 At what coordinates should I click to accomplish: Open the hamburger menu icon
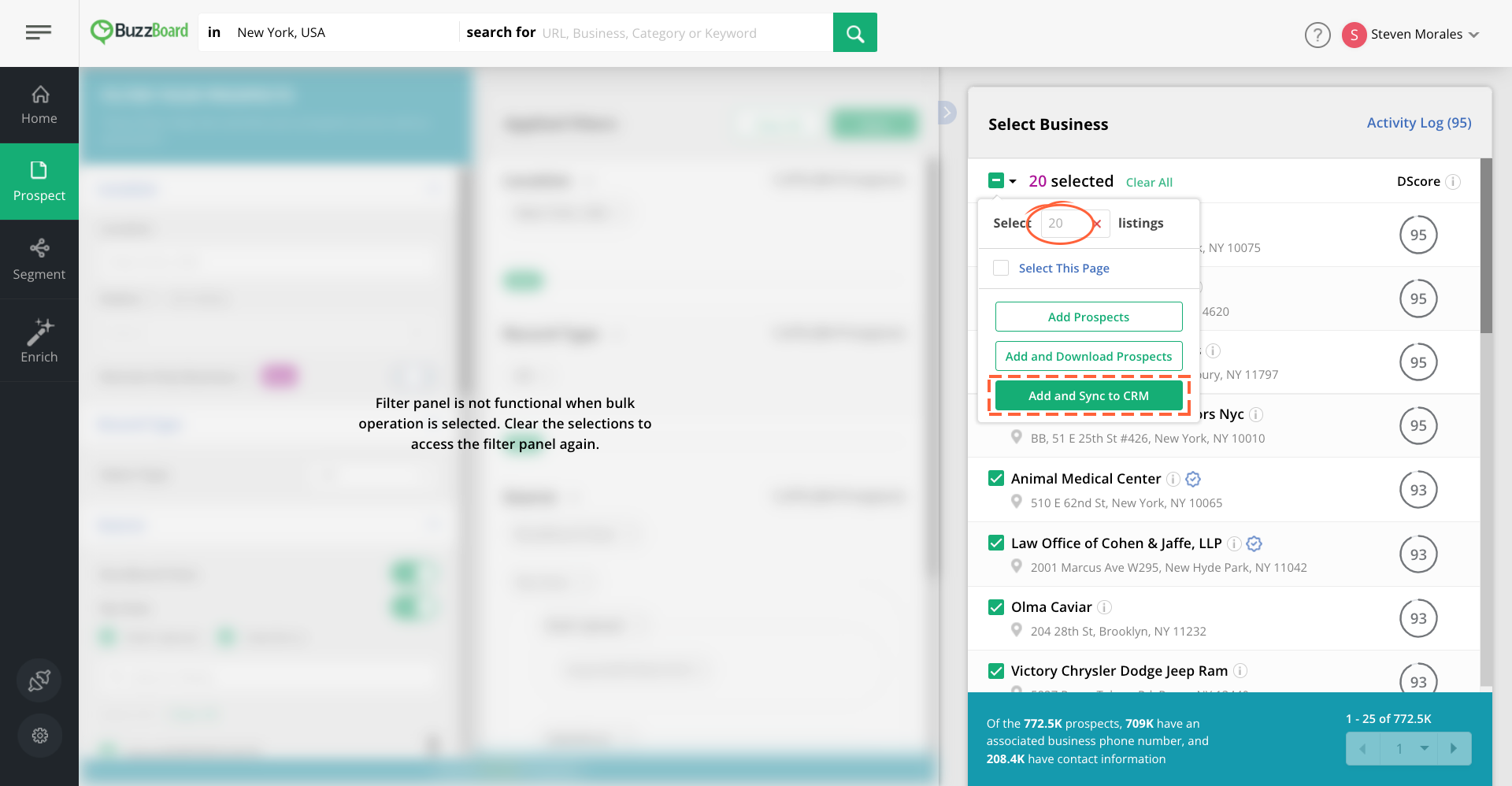tap(39, 32)
